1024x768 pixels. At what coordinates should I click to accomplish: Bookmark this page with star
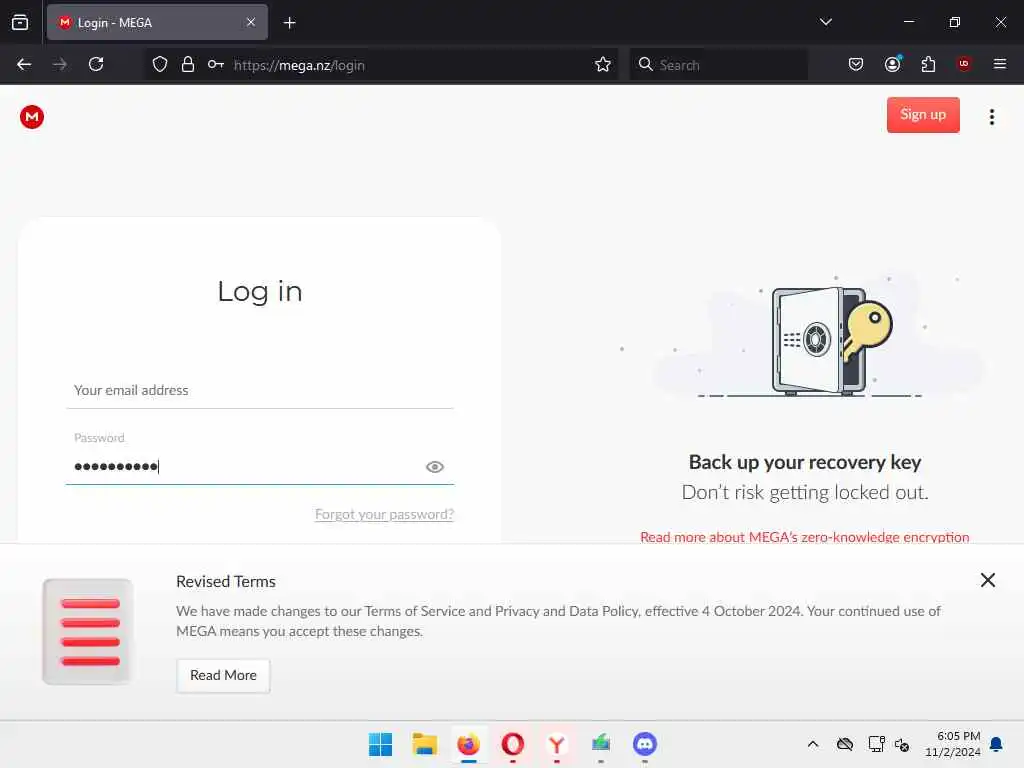(603, 64)
